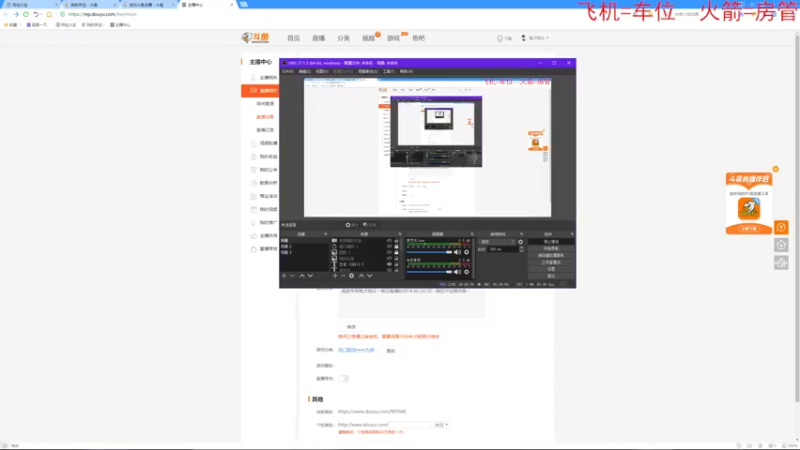Toggle lock on first source row
Screen dimensions: 800x450
pyautogui.click(x=396, y=240)
